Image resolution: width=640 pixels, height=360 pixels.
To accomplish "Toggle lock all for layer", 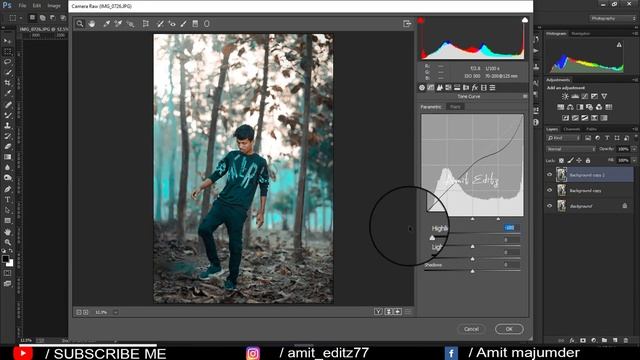I will coord(588,160).
